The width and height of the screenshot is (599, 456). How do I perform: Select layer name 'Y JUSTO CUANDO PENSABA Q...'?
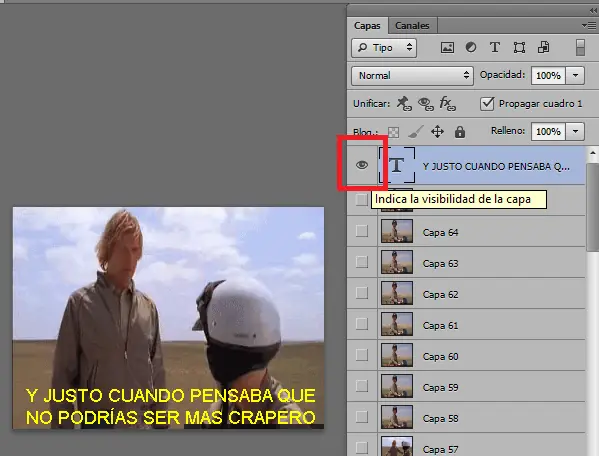pos(496,167)
